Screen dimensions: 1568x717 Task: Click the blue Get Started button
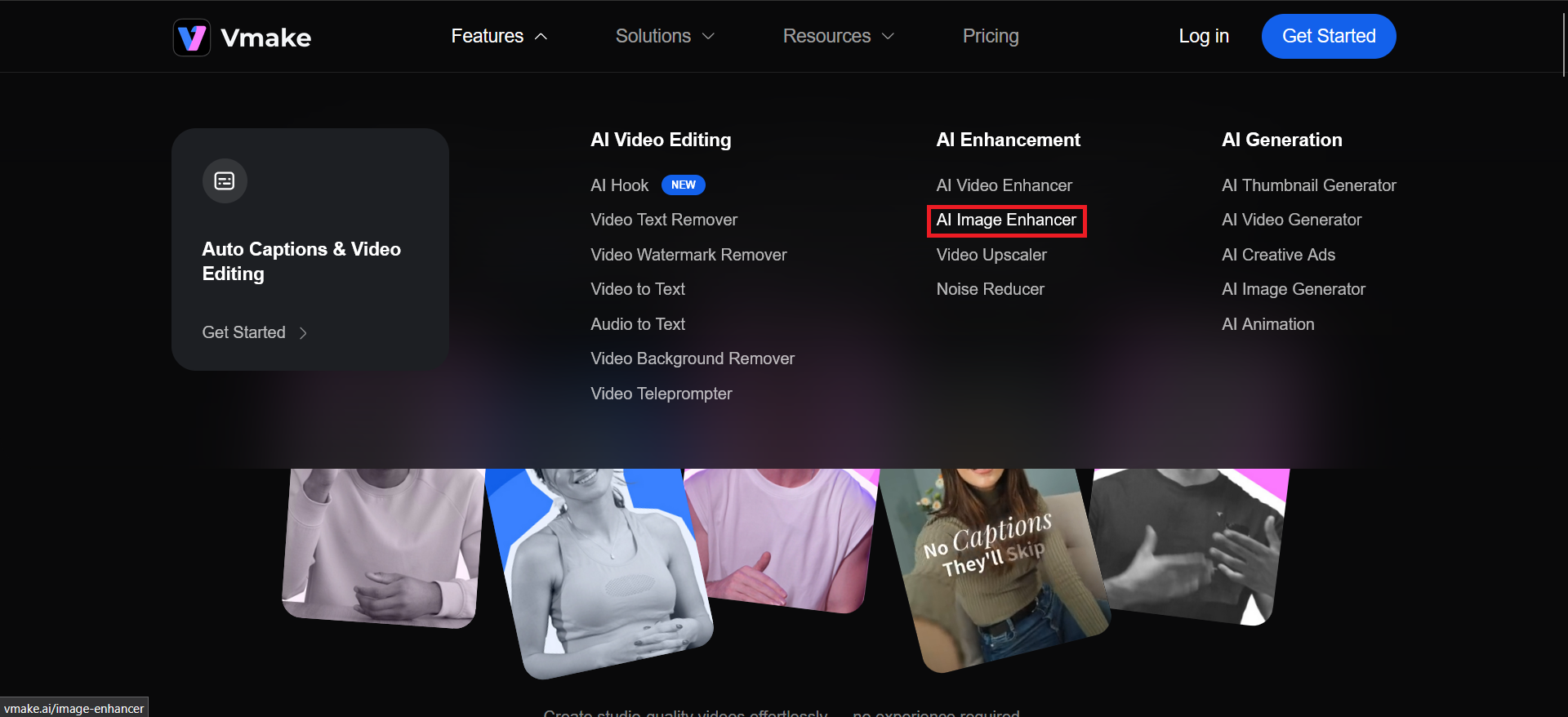point(1328,37)
